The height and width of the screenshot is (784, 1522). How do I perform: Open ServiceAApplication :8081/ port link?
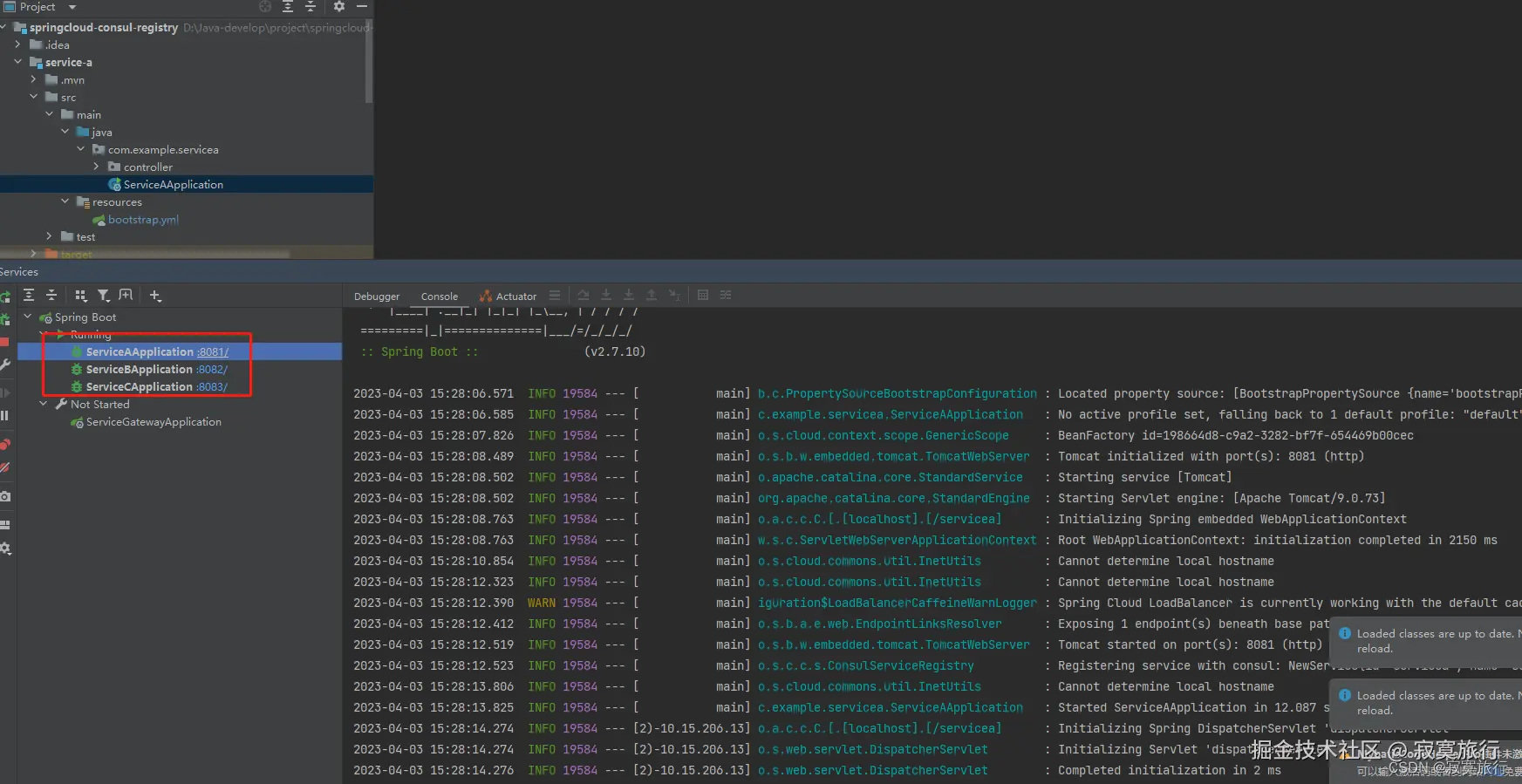click(213, 352)
